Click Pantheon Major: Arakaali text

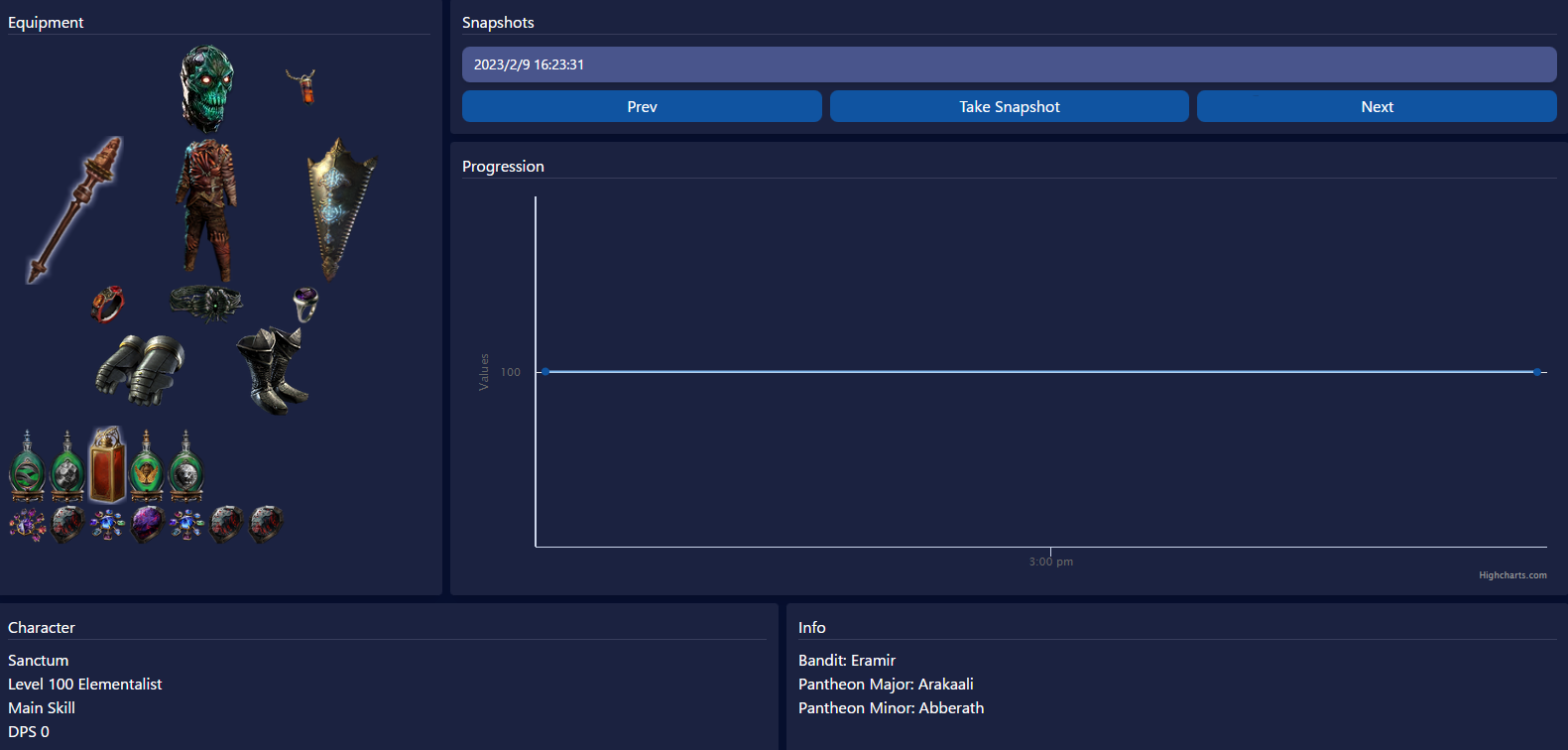pos(886,684)
